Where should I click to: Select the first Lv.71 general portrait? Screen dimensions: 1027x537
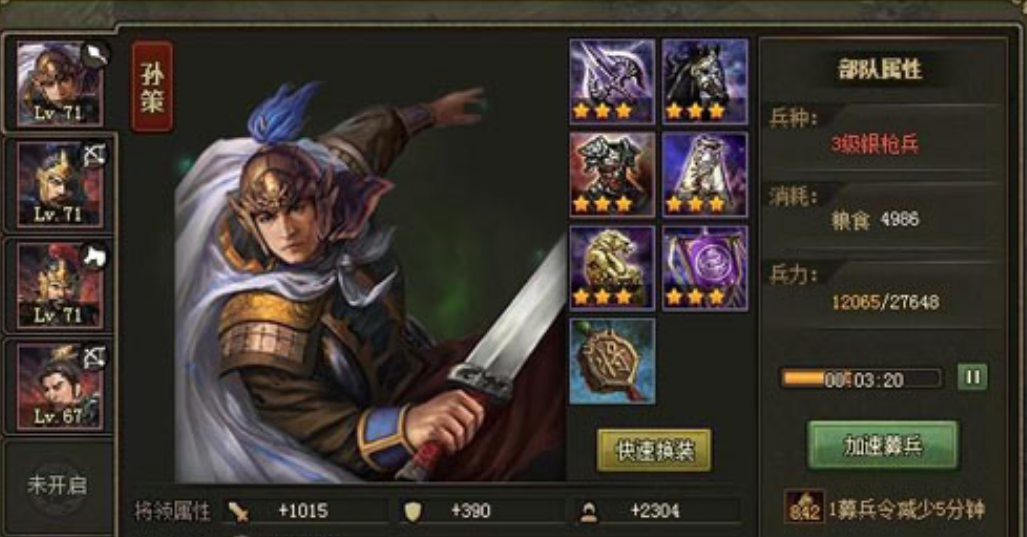(59, 84)
